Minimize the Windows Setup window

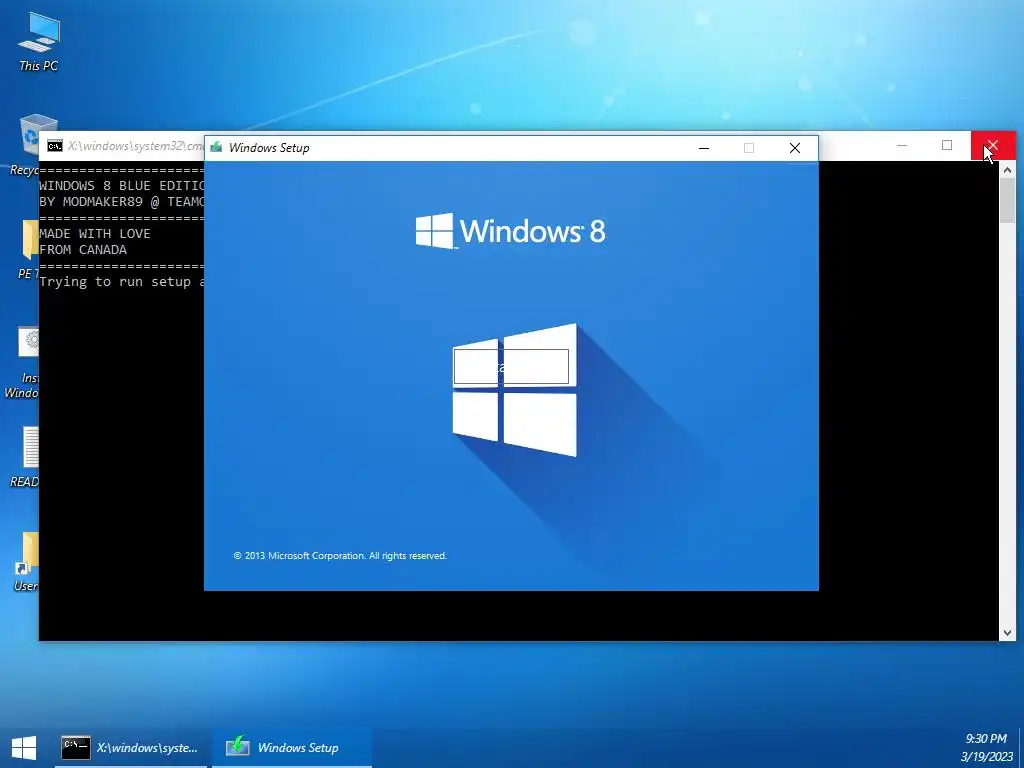703,148
